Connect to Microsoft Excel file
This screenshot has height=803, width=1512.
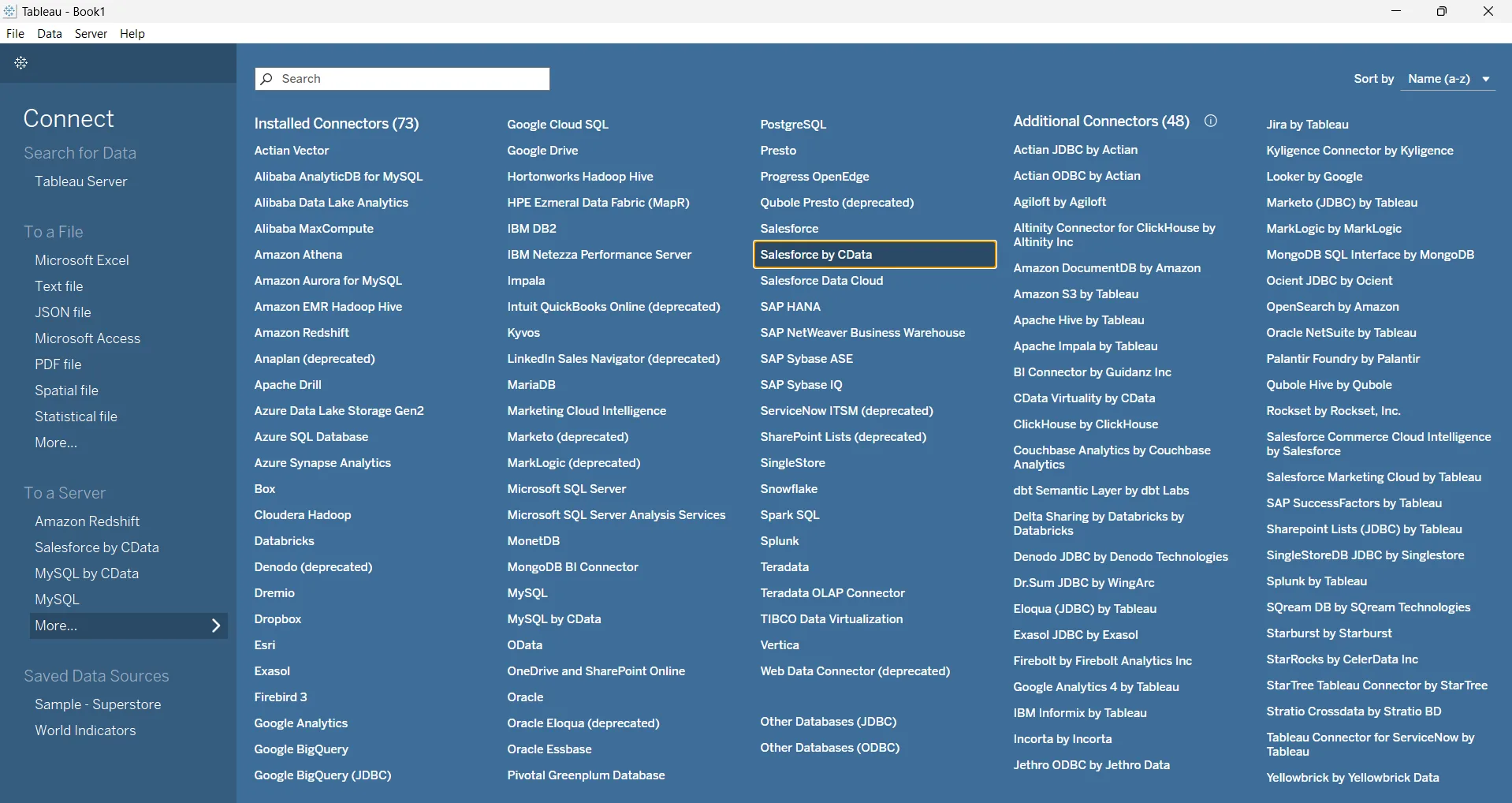(82, 260)
